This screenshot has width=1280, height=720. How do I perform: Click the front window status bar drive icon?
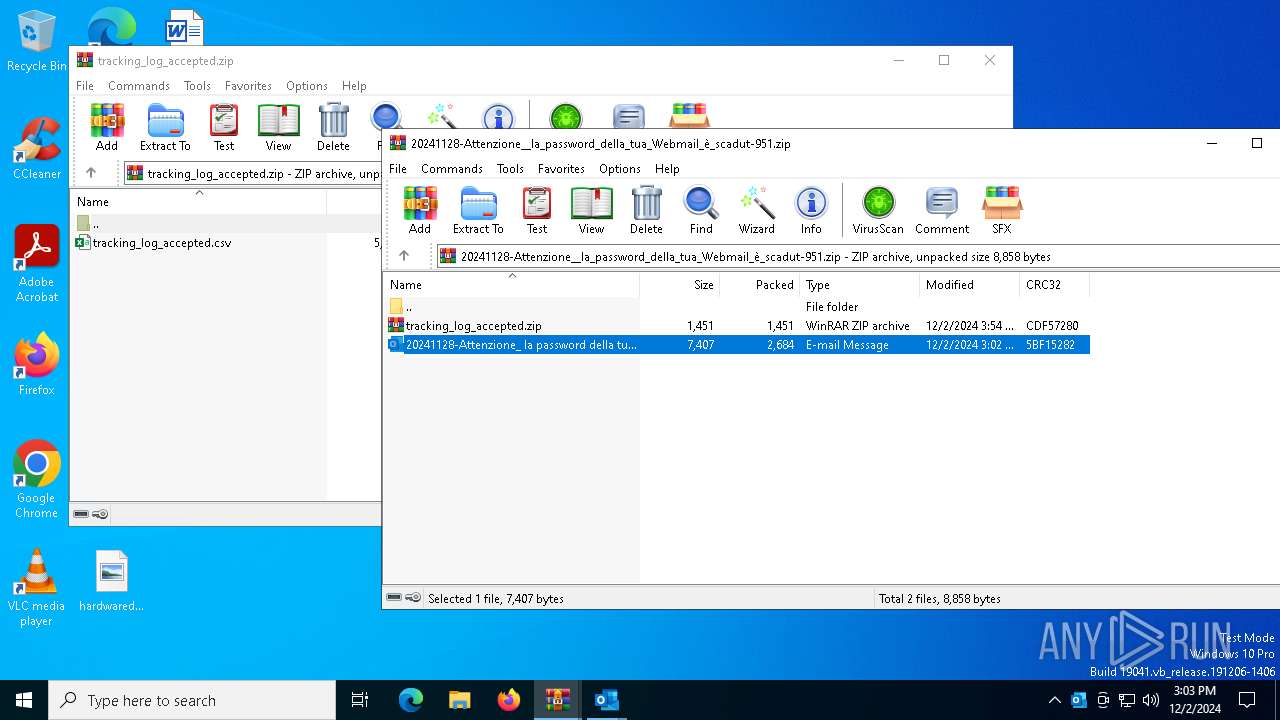point(394,598)
